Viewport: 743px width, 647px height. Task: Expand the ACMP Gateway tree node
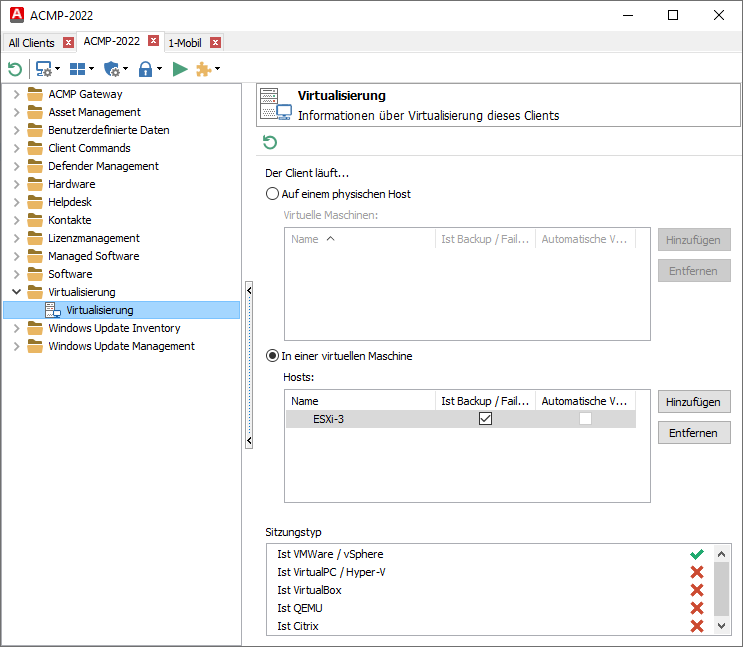[17, 94]
